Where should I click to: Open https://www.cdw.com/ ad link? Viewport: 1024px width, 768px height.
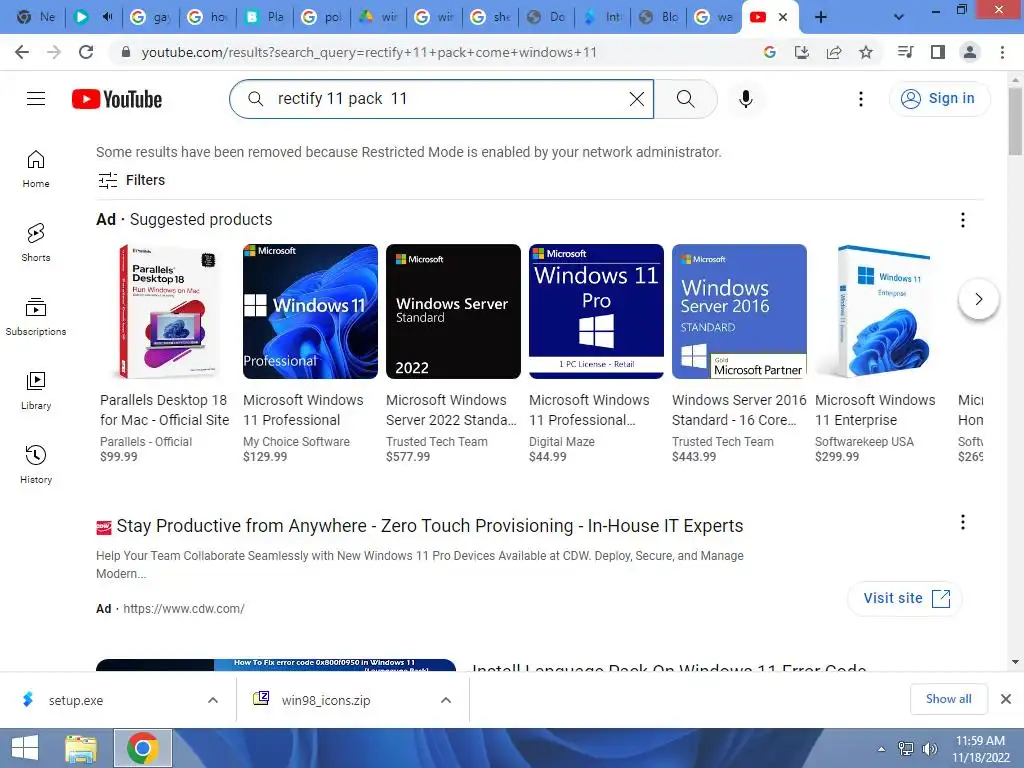[184, 609]
